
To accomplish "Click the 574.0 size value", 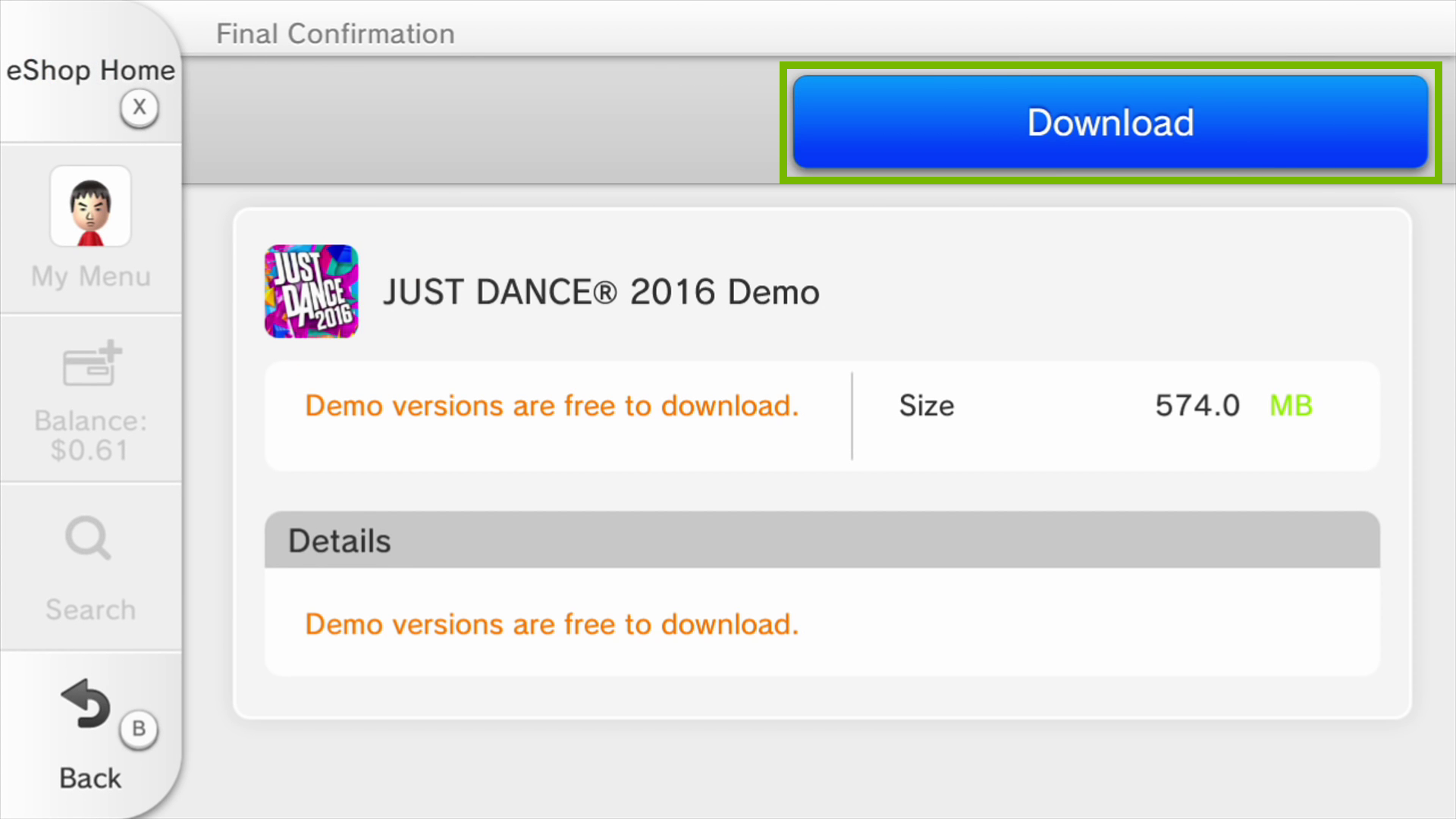I will click(x=1197, y=406).
